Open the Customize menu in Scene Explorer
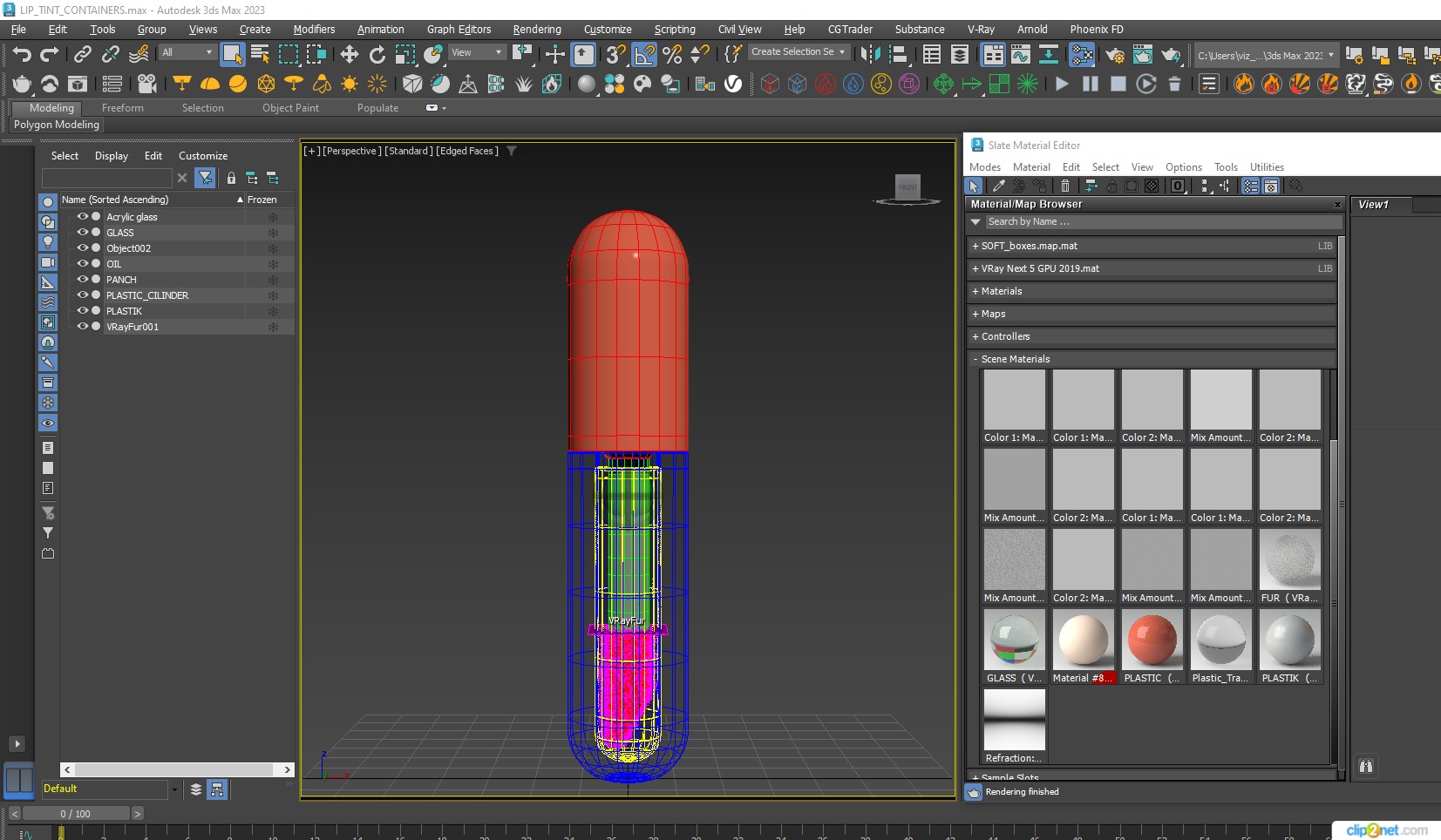 coord(203,156)
